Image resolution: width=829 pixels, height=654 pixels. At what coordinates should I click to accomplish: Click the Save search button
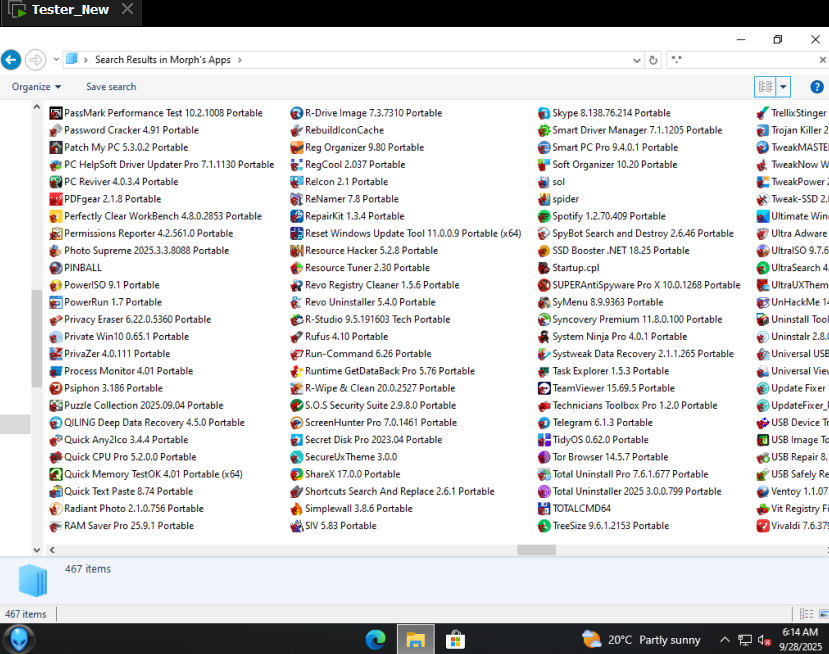coord(111,87)
